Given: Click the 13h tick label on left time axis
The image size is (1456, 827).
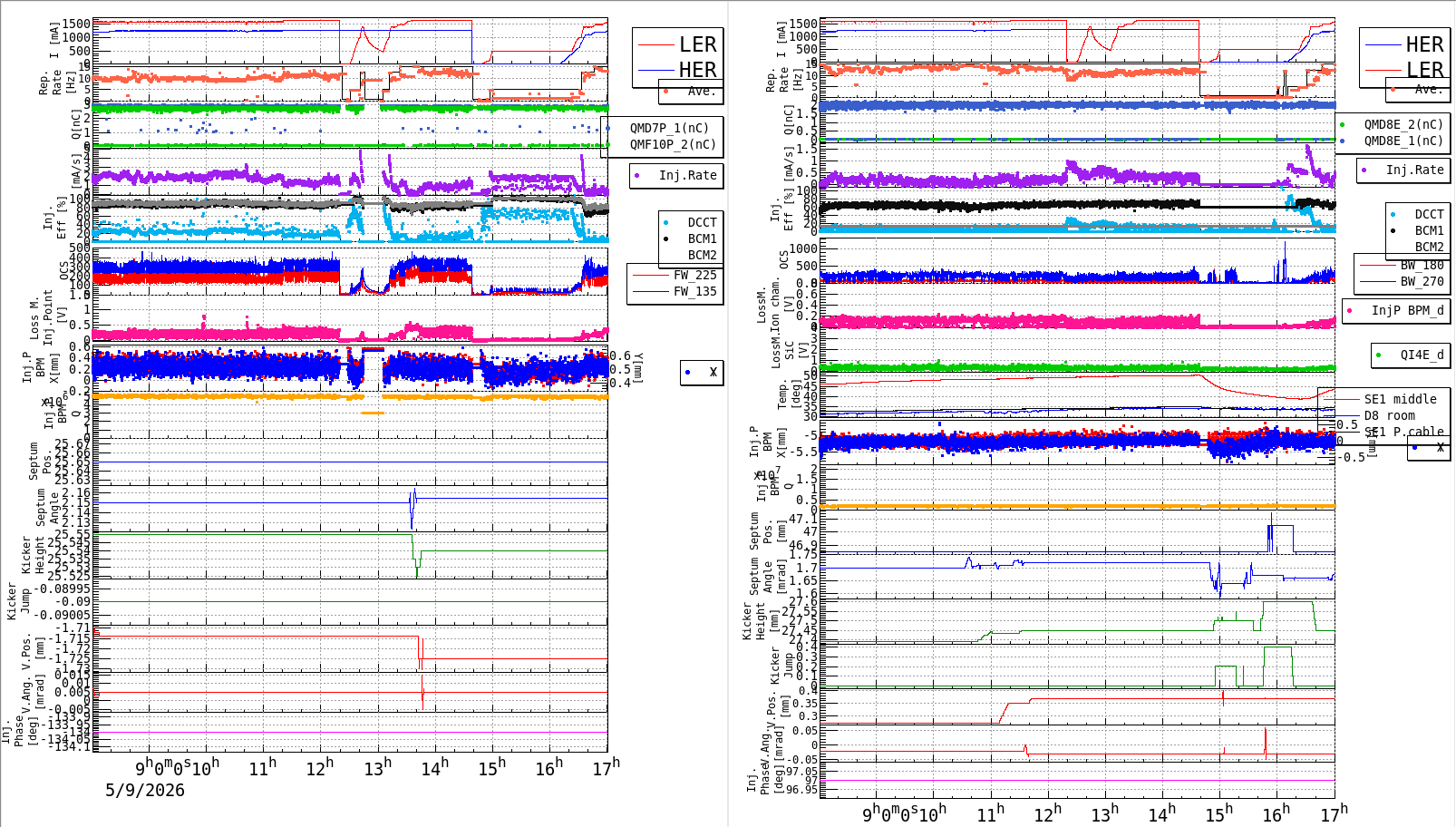Looking at the screenshot, I should (377, 767).
